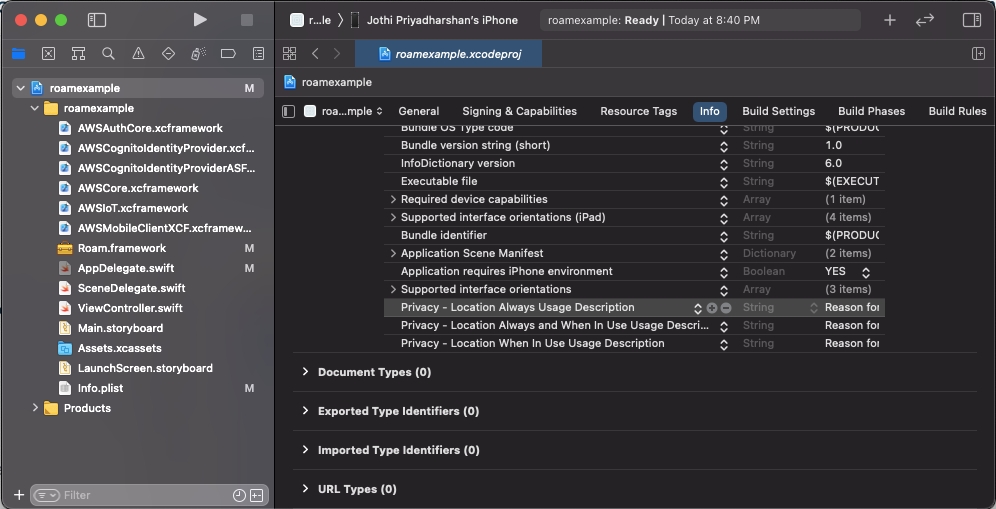
Task: Toggle the project and targets list sidebar
Action: 288,111
